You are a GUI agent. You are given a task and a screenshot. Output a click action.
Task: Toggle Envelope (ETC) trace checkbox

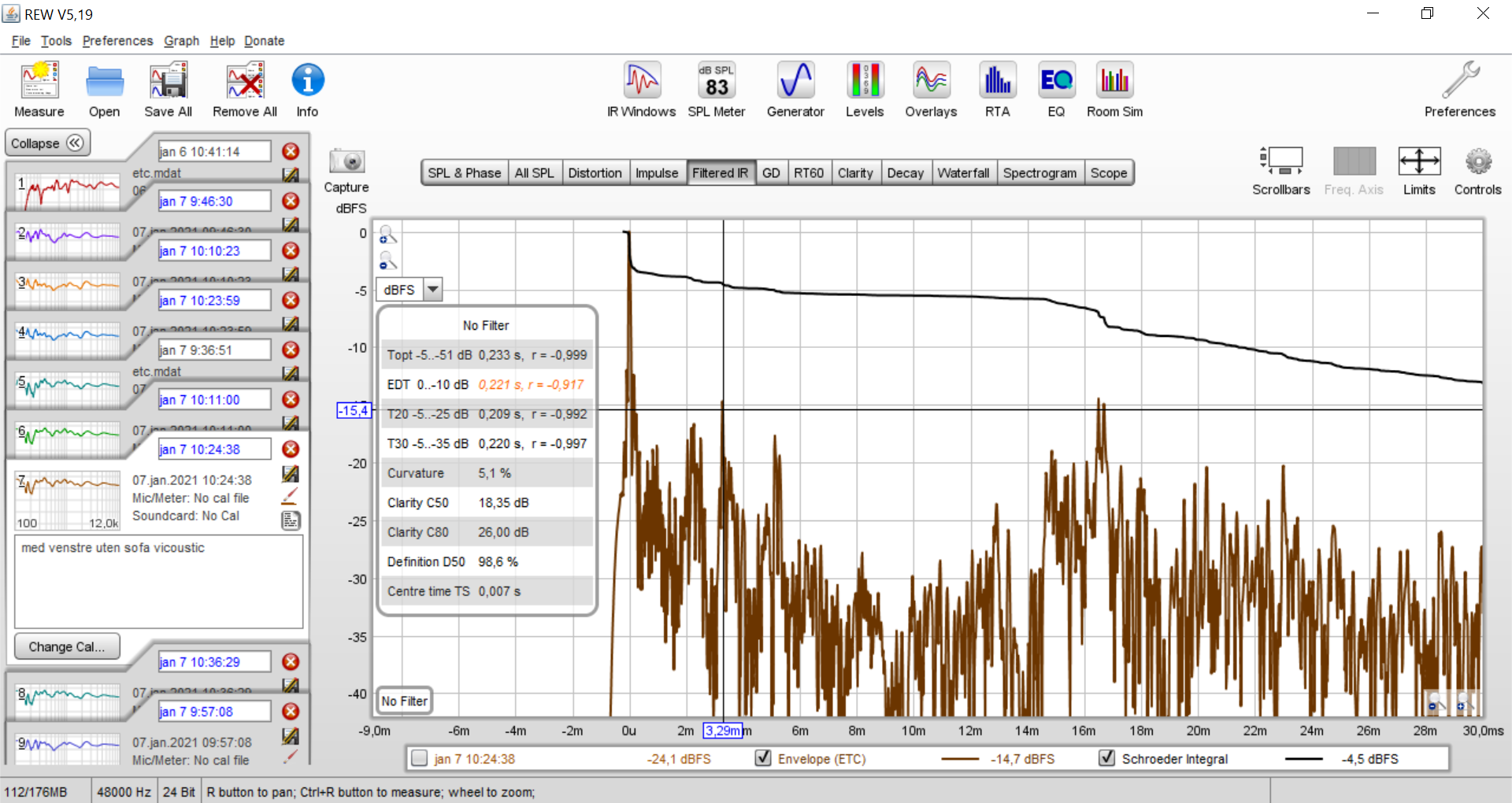point(763,758)
